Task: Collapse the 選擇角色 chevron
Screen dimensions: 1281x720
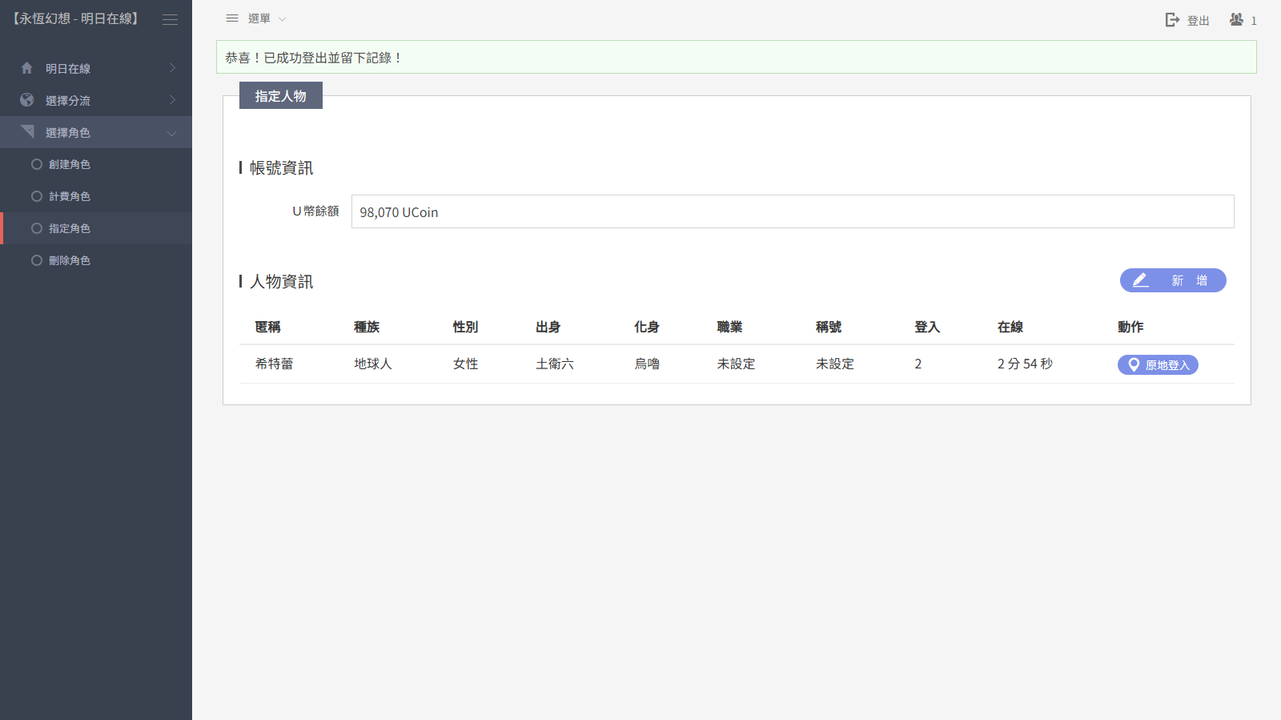Action: tap(172, 133)
